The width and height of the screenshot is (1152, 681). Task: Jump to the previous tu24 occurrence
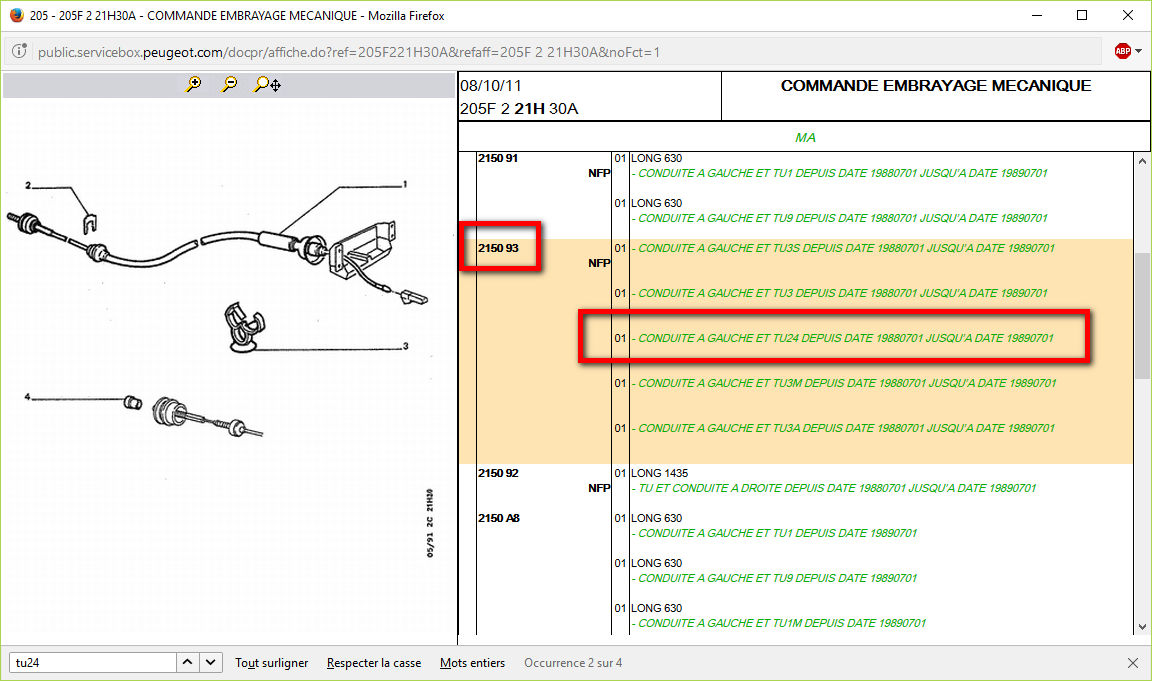pyautogui.click(x=187, y=663)
